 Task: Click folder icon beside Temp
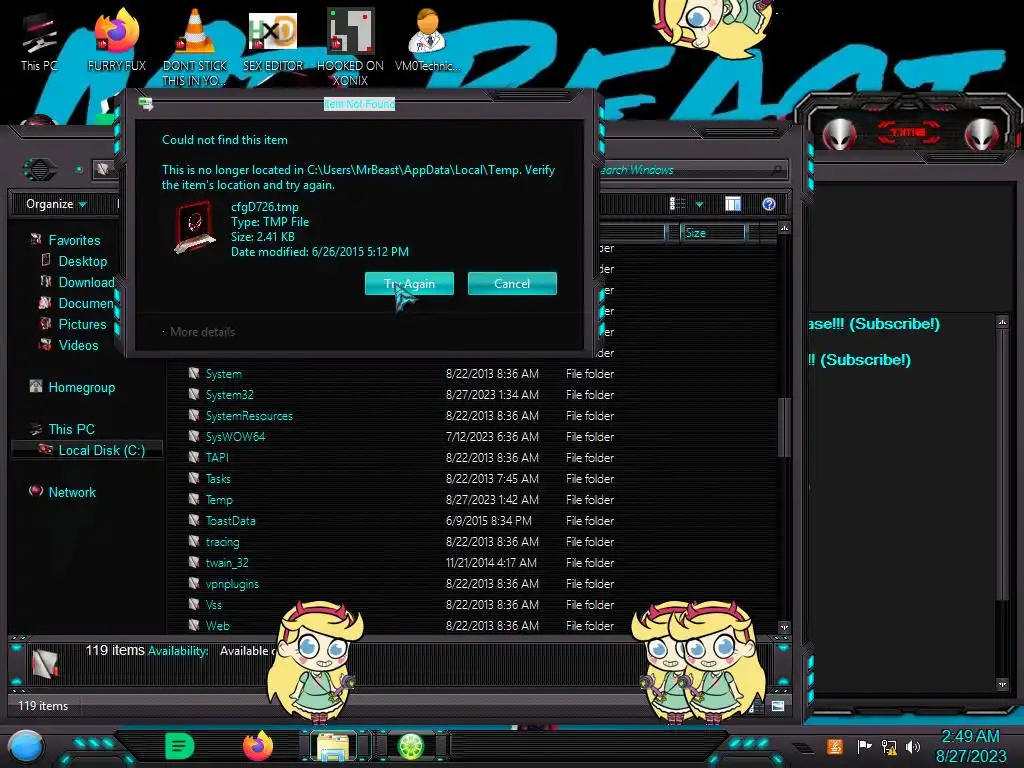click(193, 499)
